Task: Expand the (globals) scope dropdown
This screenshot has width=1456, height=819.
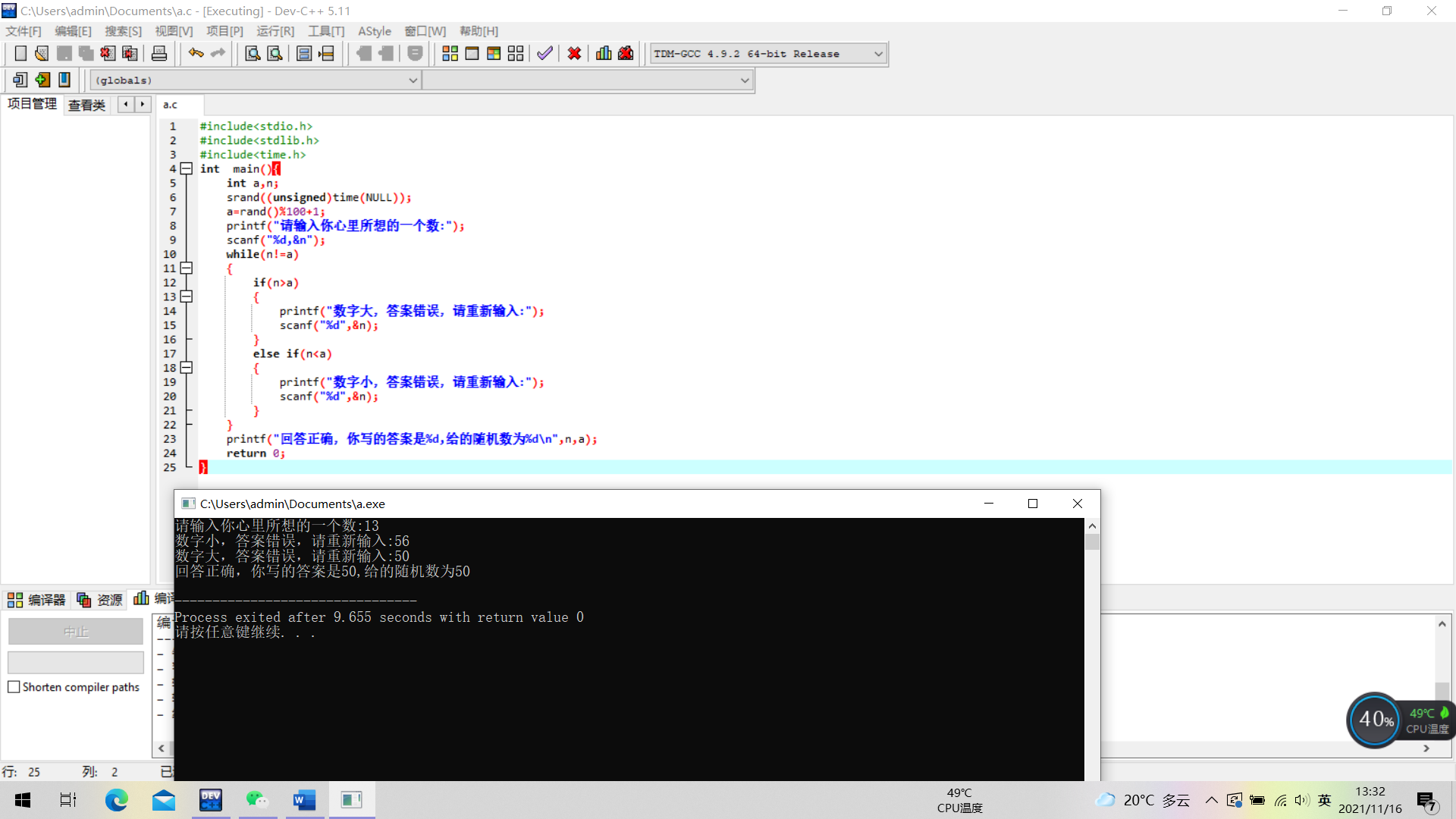Action: pos(413,80)
